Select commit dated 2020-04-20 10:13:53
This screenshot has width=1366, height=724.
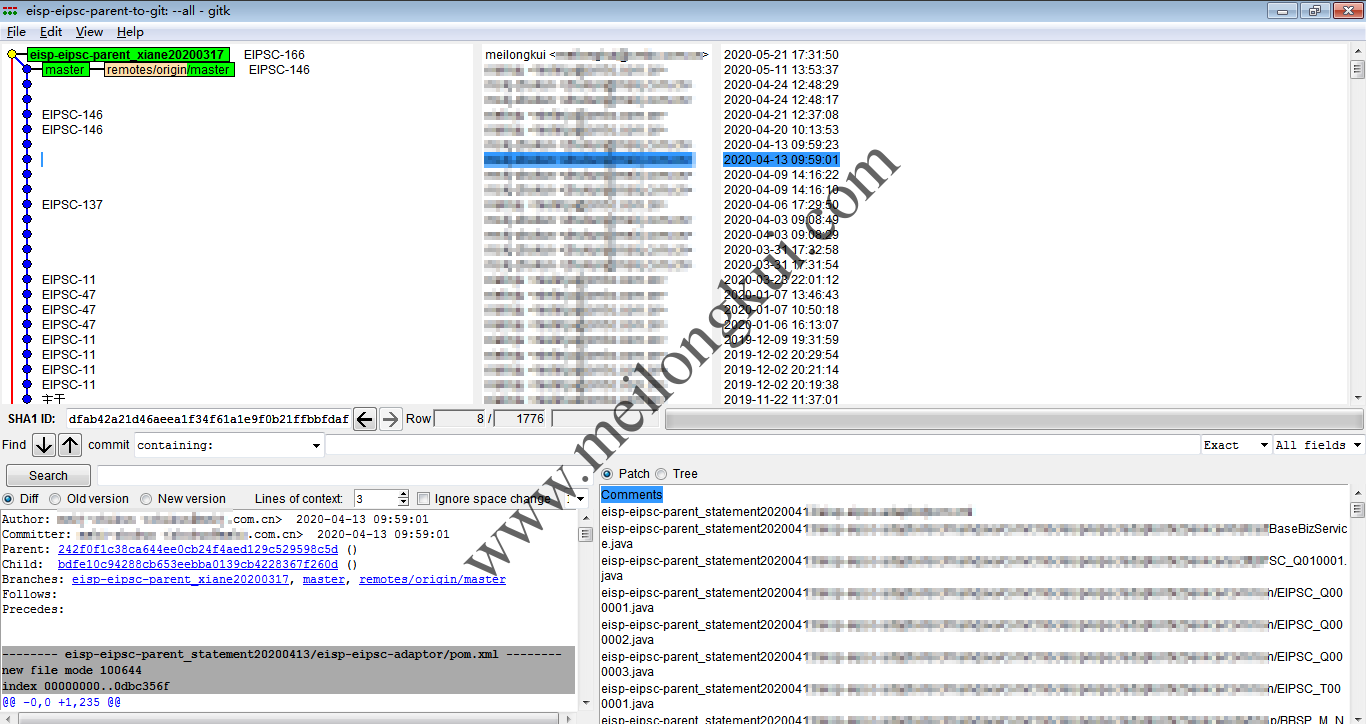click(x=781, y=130)
